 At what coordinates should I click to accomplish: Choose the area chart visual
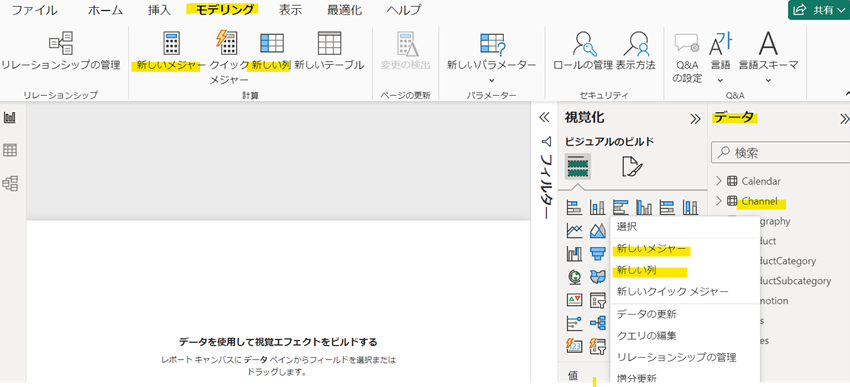tap(597, 230)
